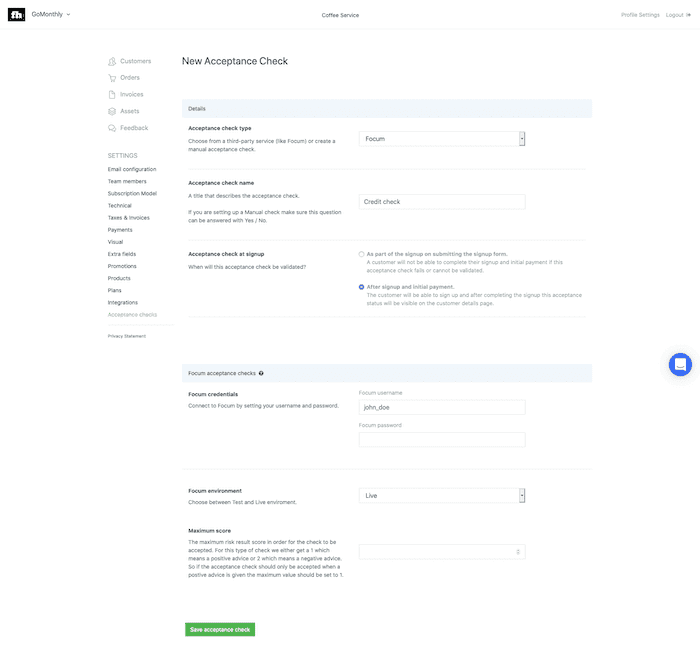Open the Focum environment dropdown

click(x=442, y=496)
